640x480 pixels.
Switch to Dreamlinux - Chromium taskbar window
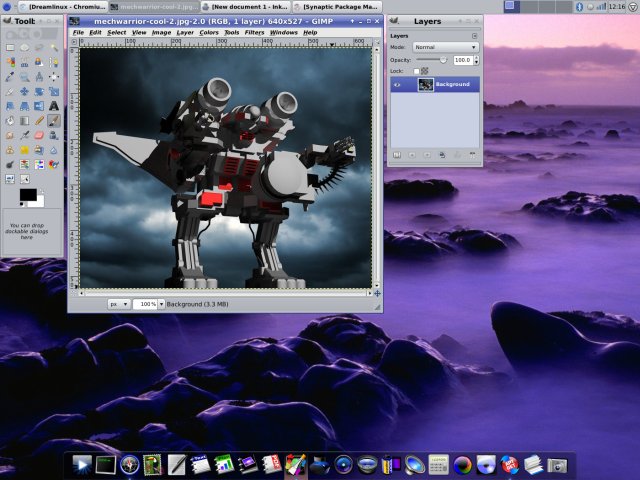click(63, 7)
